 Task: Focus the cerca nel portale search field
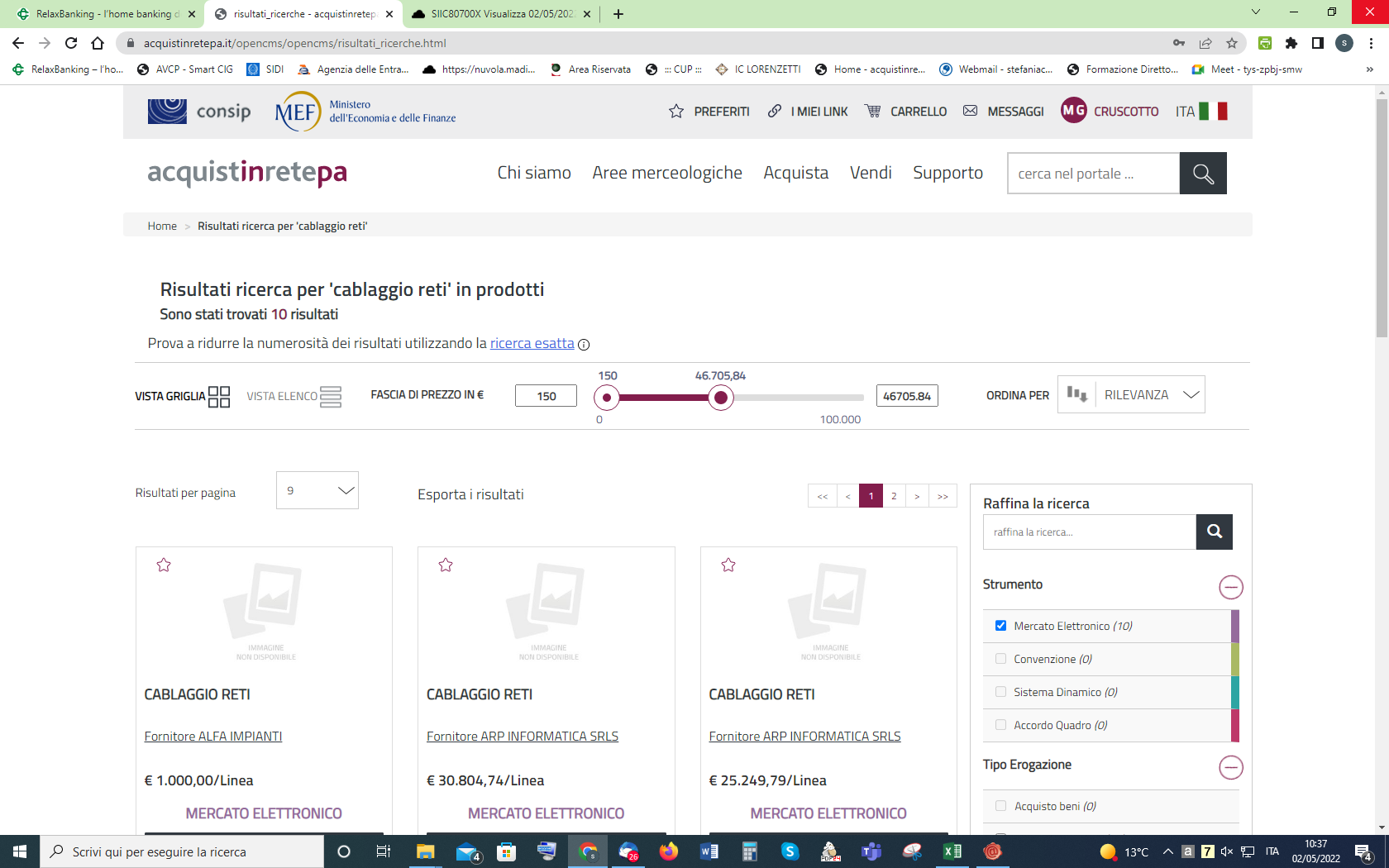pyautogui.click(x=1093, y=174)
